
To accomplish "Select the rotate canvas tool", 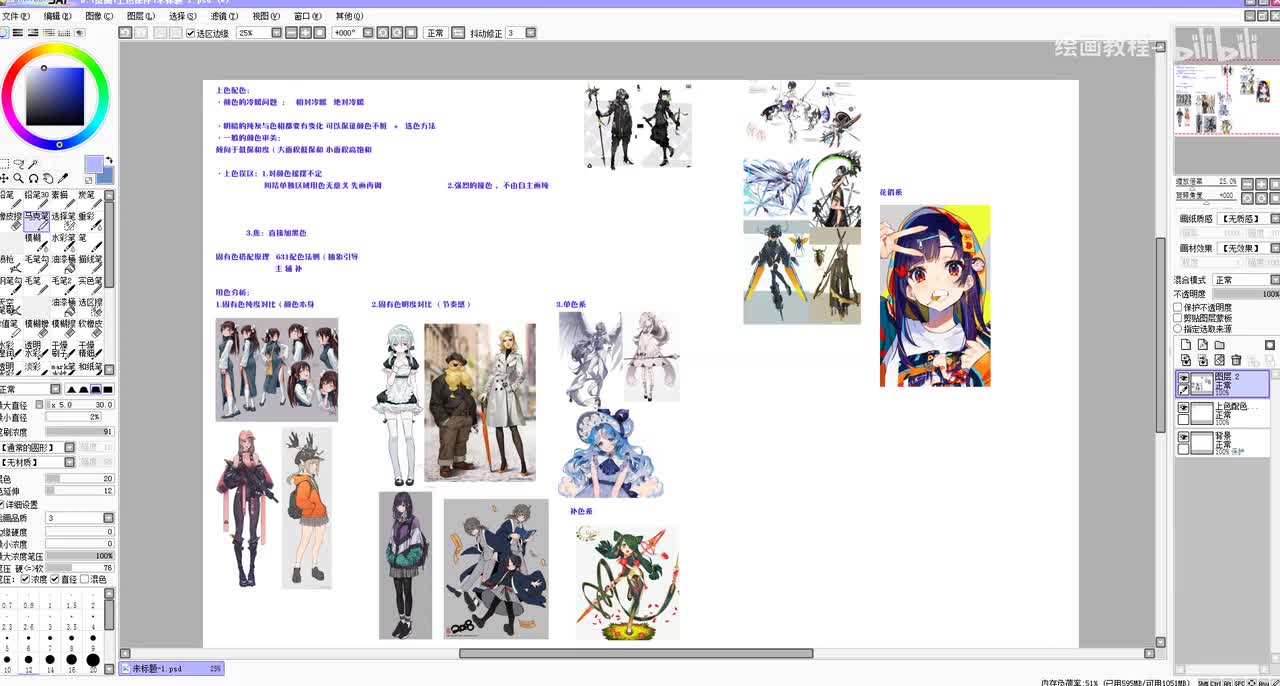I will [x=33, y=178].
